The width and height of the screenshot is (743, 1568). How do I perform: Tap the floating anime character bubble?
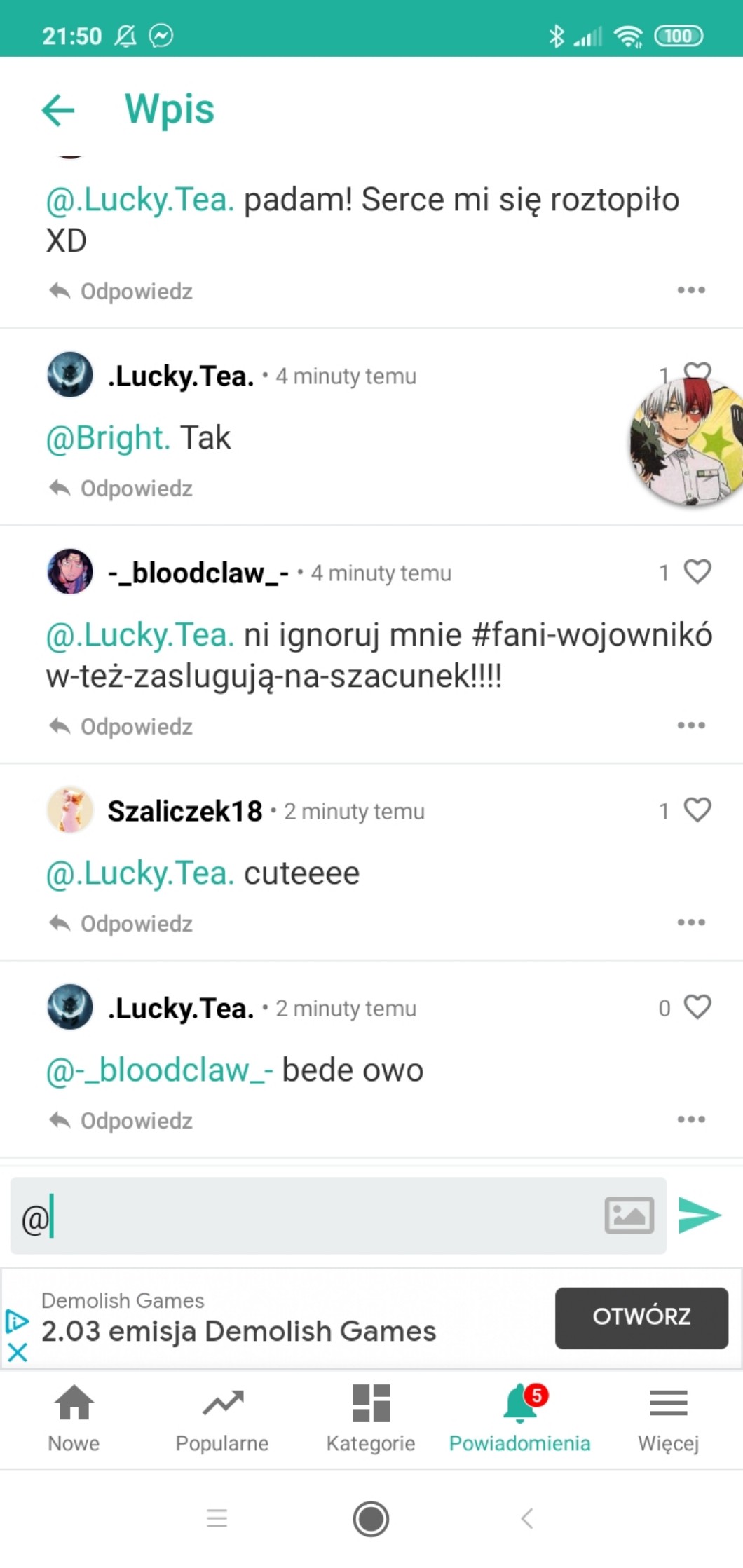pyautogui.click(x=687, y=442)
